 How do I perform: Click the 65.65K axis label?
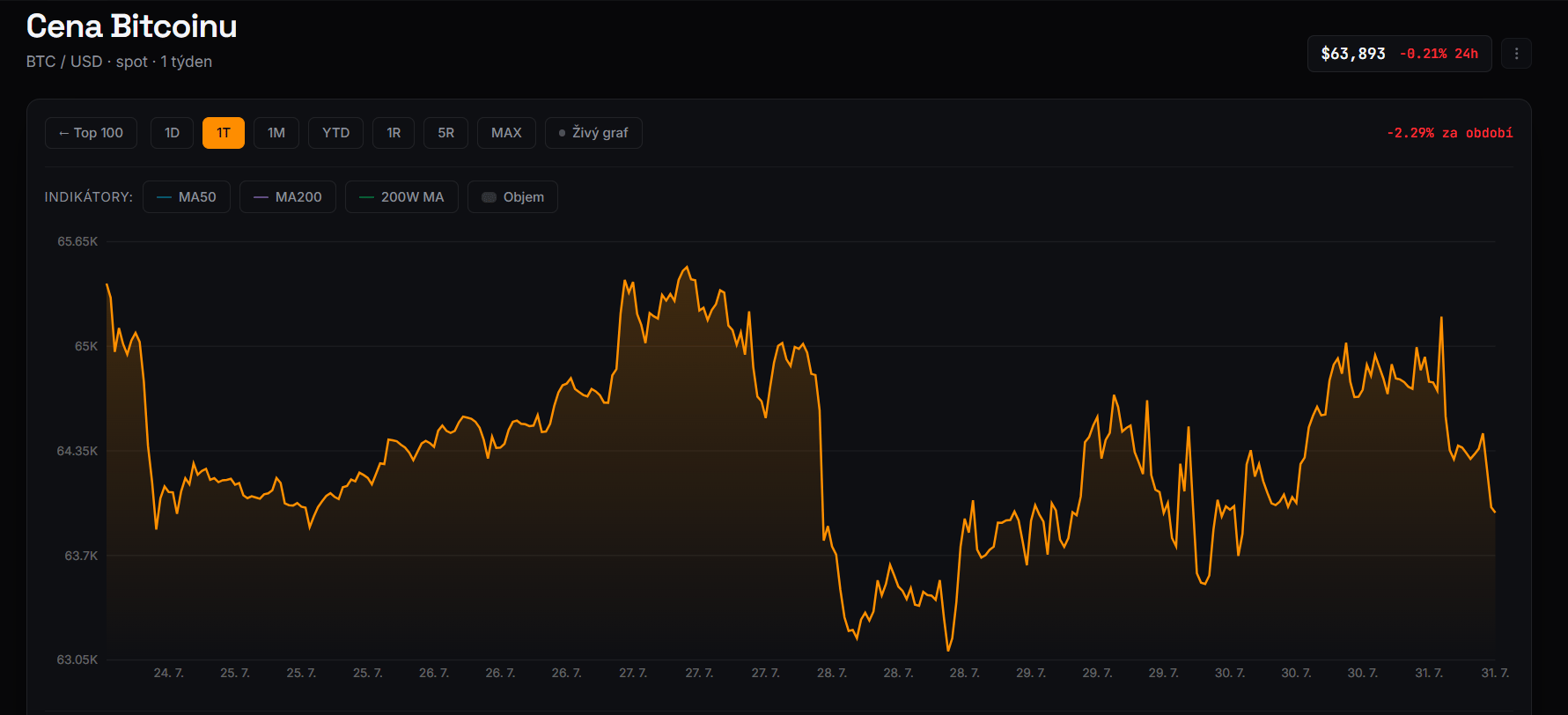[77, 241]
